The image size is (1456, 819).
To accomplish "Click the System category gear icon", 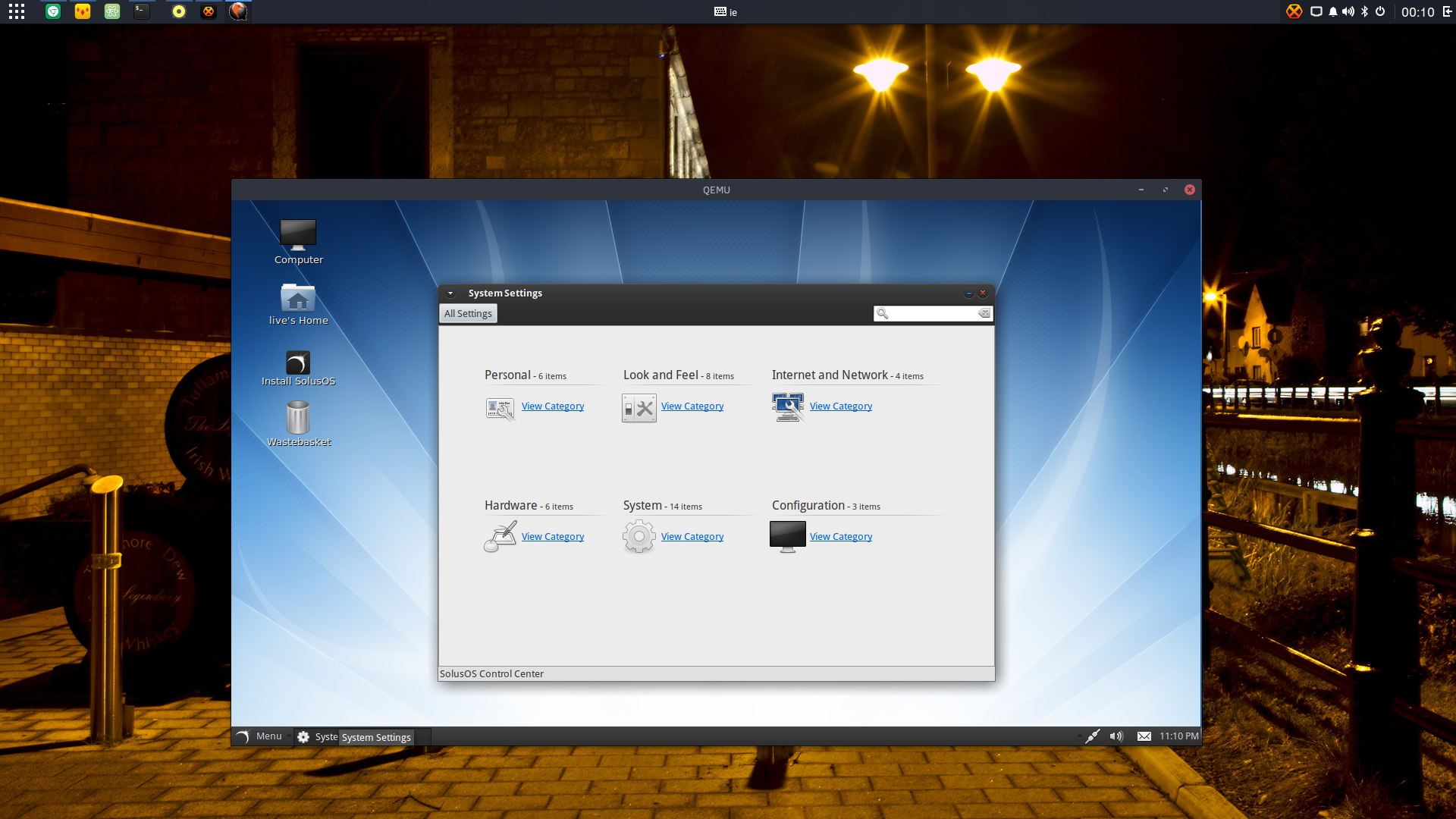I will 639,537.
